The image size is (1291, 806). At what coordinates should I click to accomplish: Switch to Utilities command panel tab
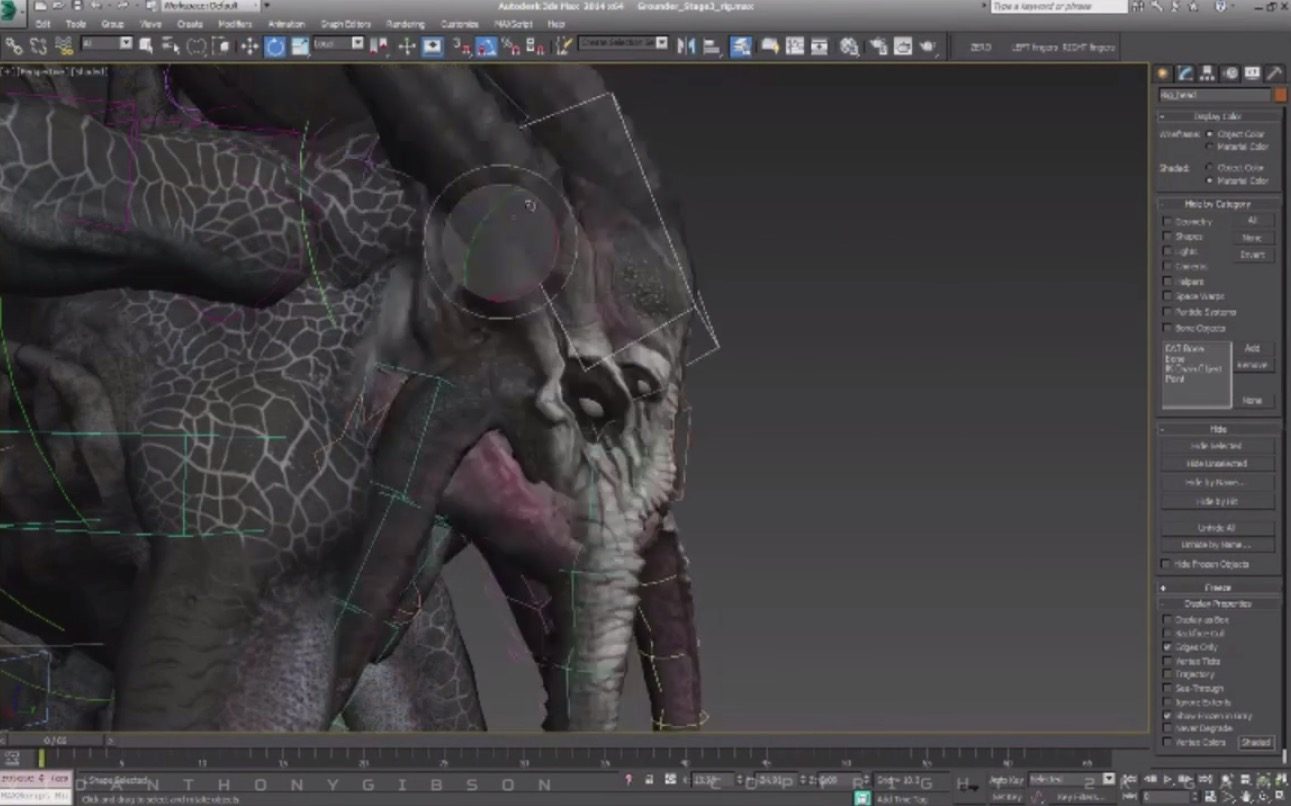point(1275,73)
